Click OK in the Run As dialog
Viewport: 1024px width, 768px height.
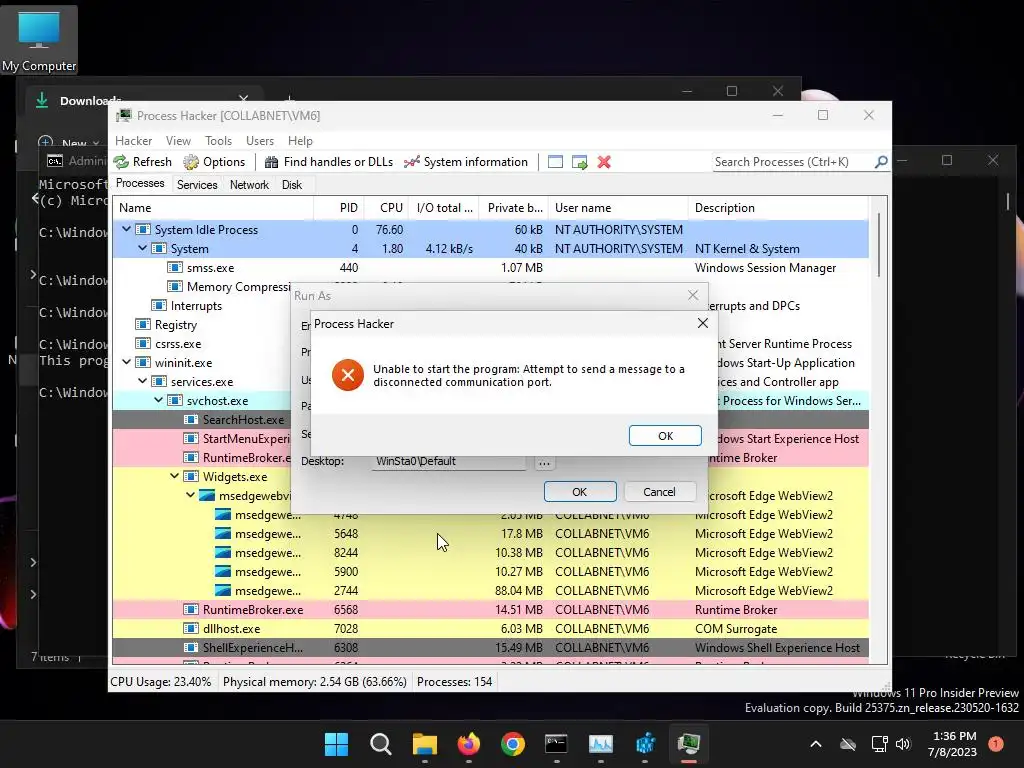point(579,492)
